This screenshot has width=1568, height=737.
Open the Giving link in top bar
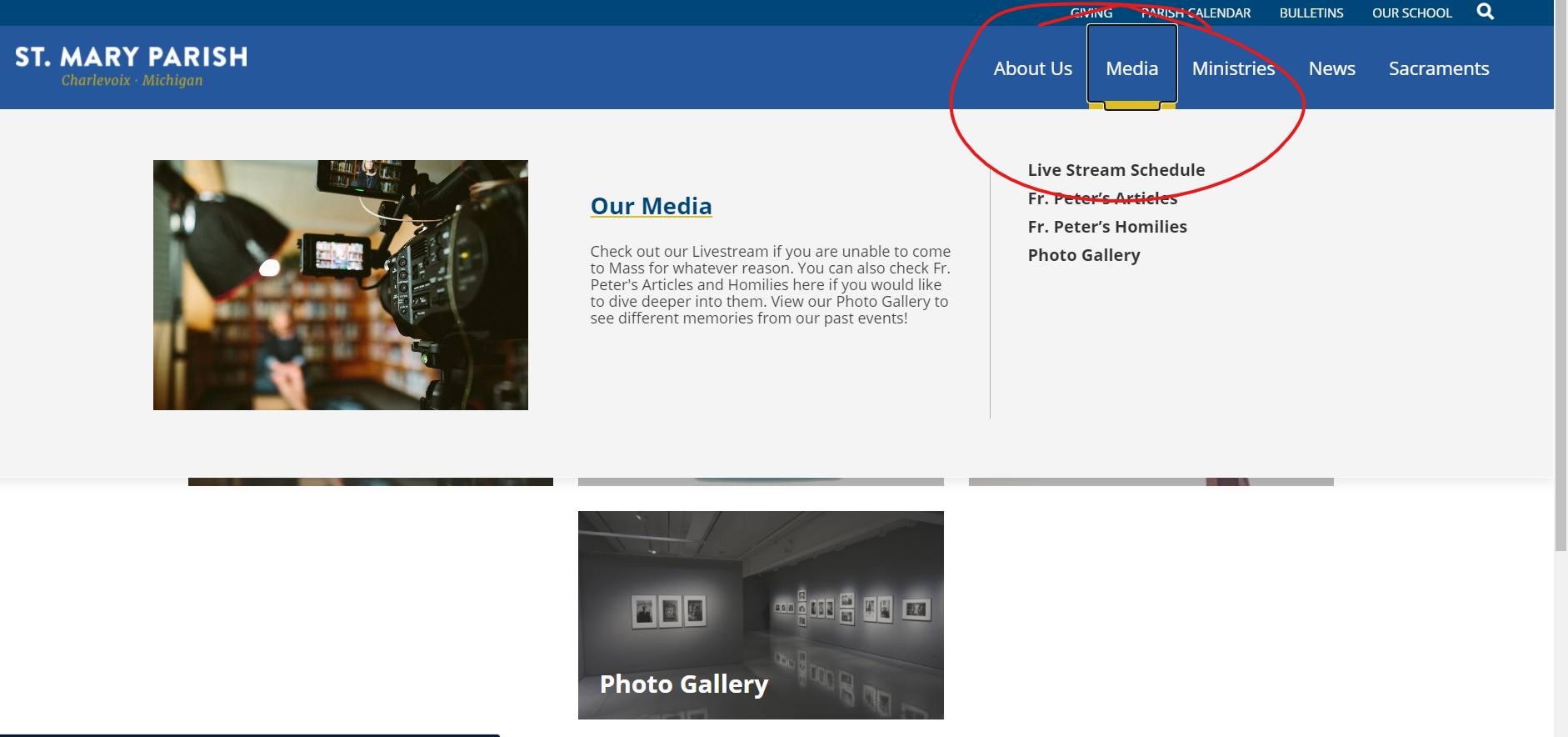click(1091, 13)
